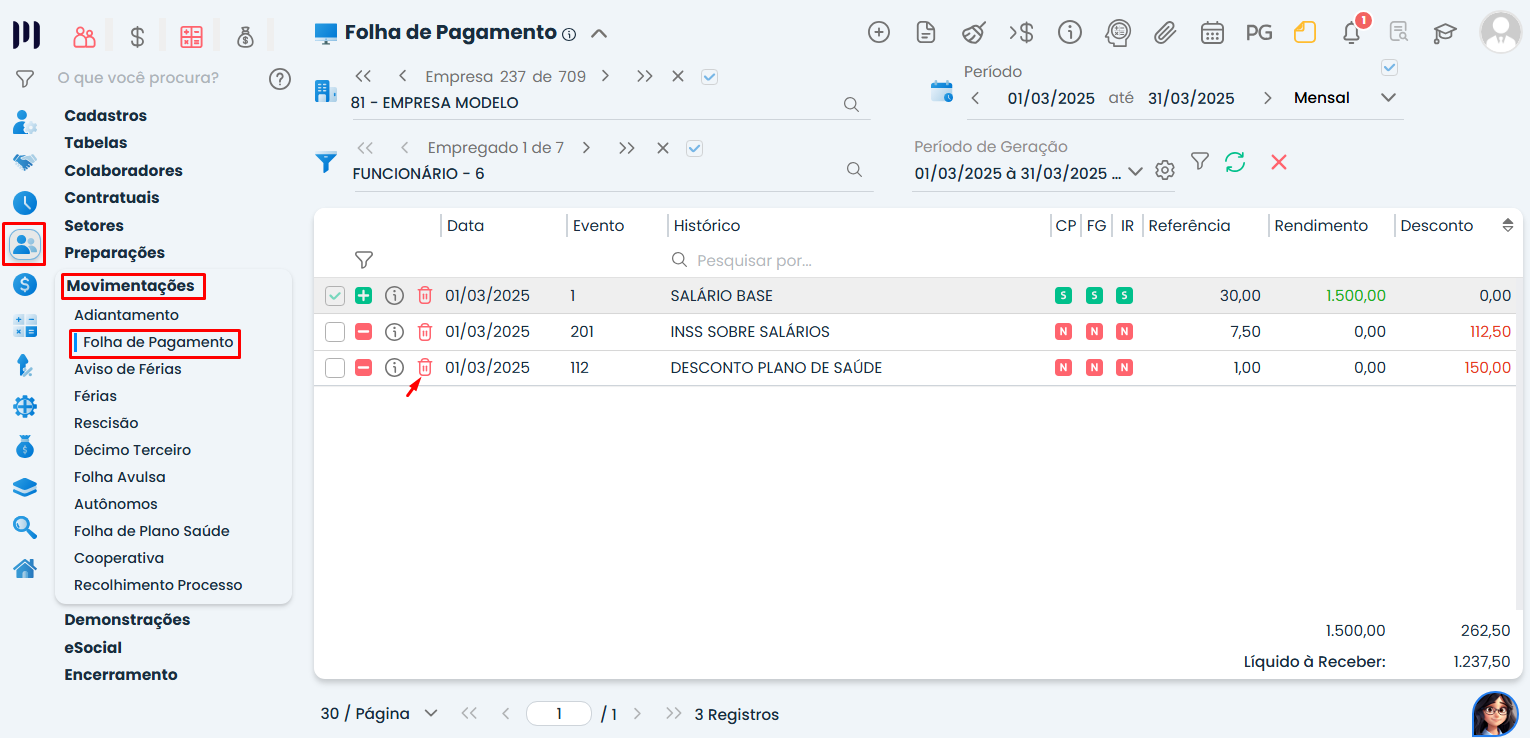Image resolution: width=1530 pixels, height=738 pixels.
Task: Click the green refresh icon
Action: [x=1235, y=162]
